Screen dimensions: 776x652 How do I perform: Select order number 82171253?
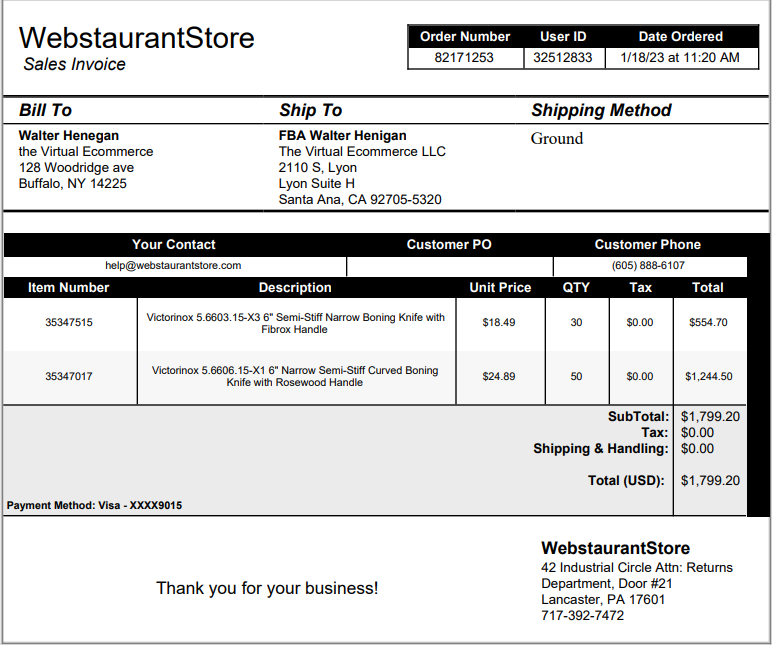[x=464, y=57]
